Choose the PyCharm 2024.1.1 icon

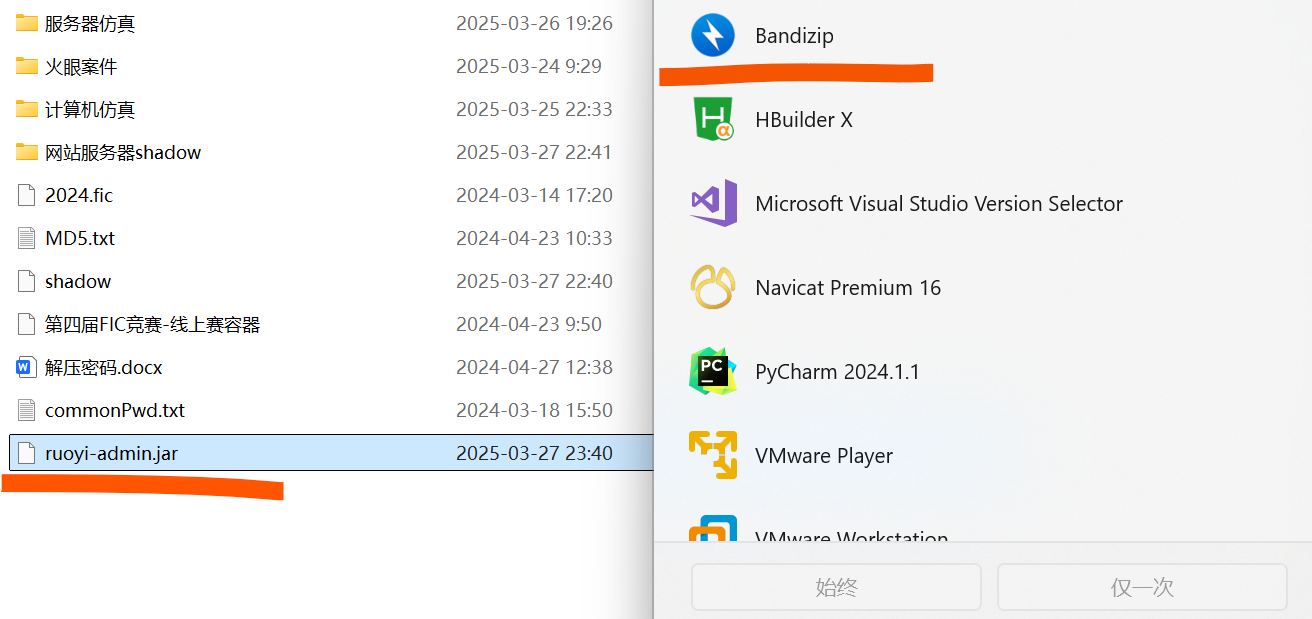pos(713,371)
